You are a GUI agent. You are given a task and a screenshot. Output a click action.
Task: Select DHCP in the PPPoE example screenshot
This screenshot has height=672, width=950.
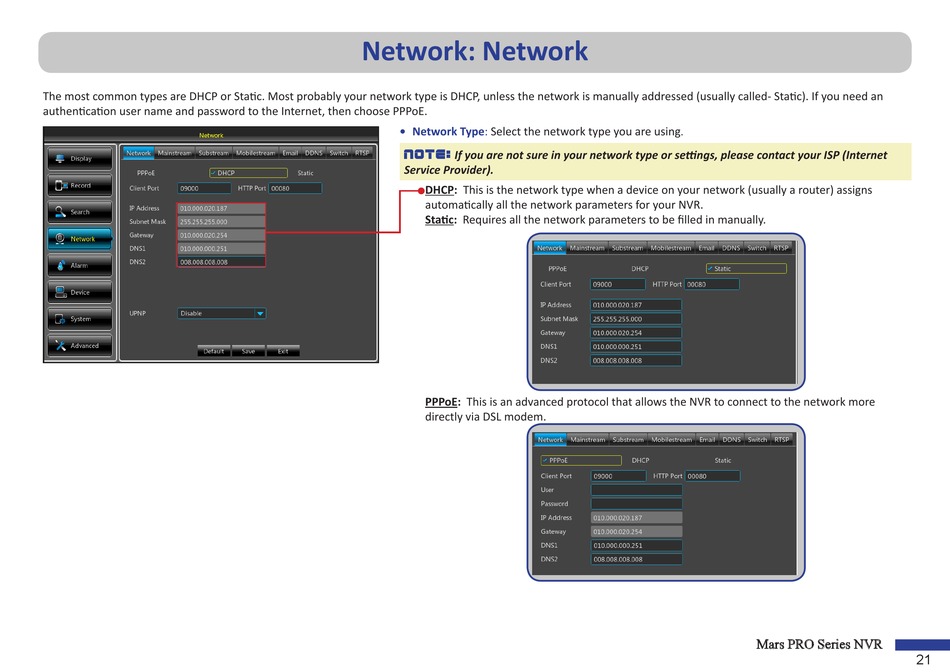pyautogui.click(x=640, y=461)
